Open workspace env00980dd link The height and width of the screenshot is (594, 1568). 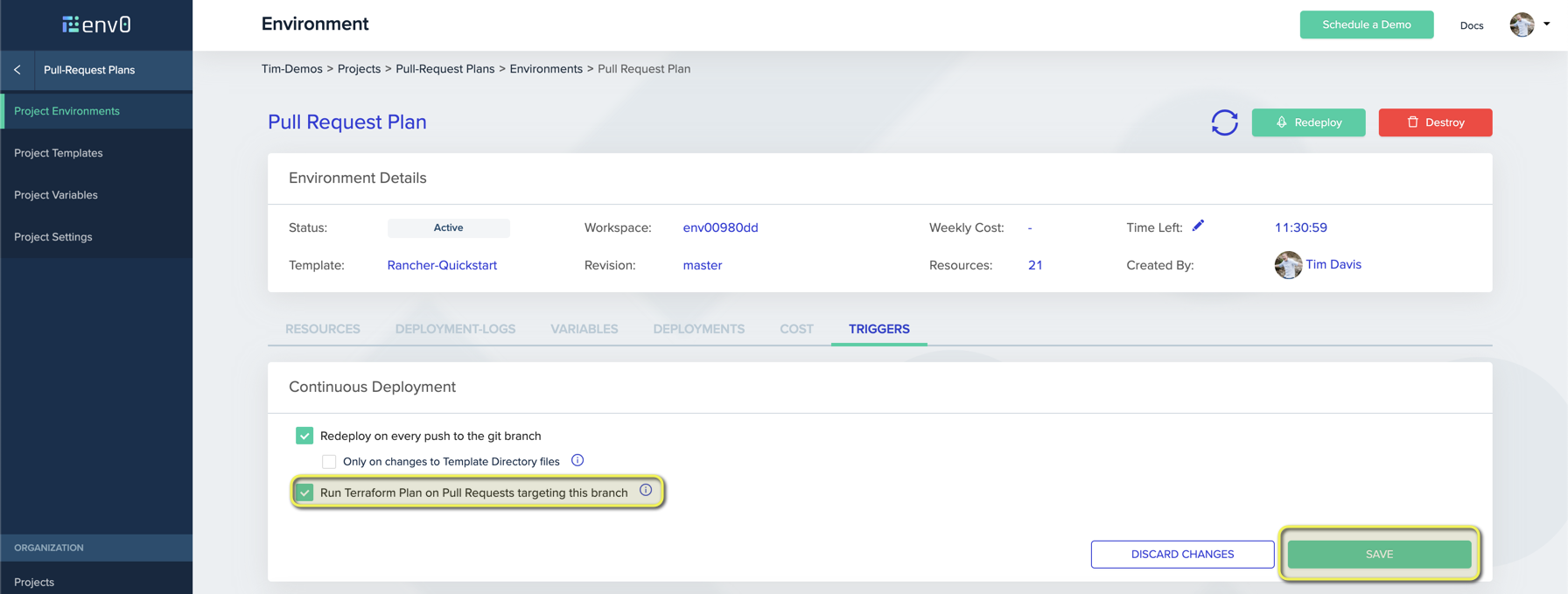720,227
